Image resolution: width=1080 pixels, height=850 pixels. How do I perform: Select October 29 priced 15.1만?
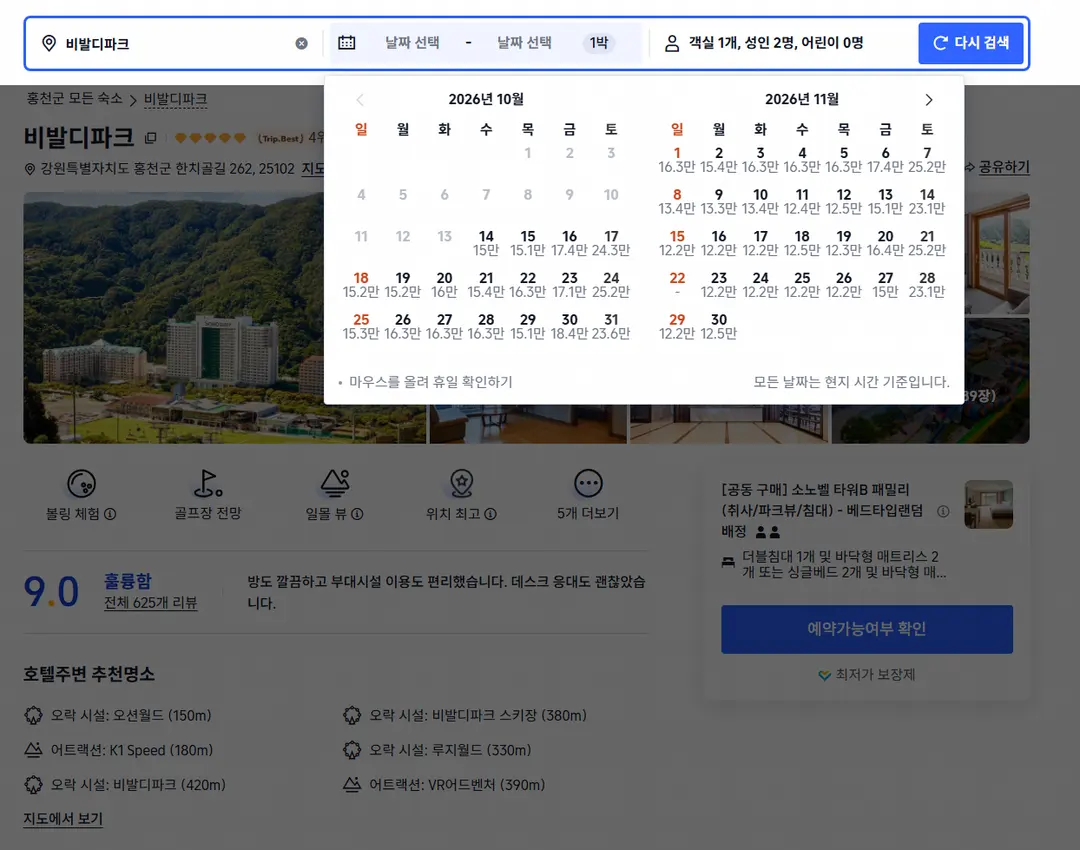[x=528, y=326]
